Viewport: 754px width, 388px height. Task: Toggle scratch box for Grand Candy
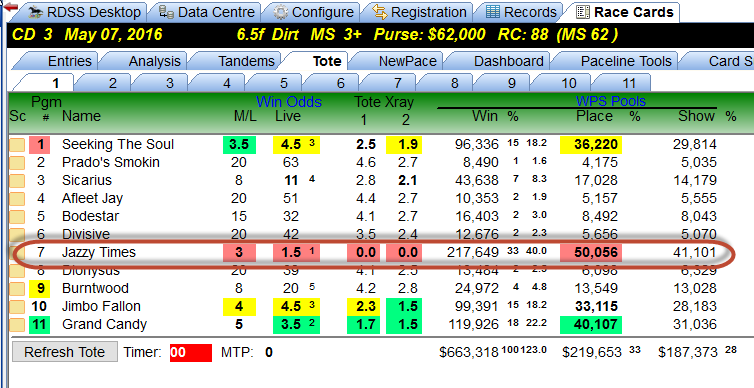click(x=17, y=325)
